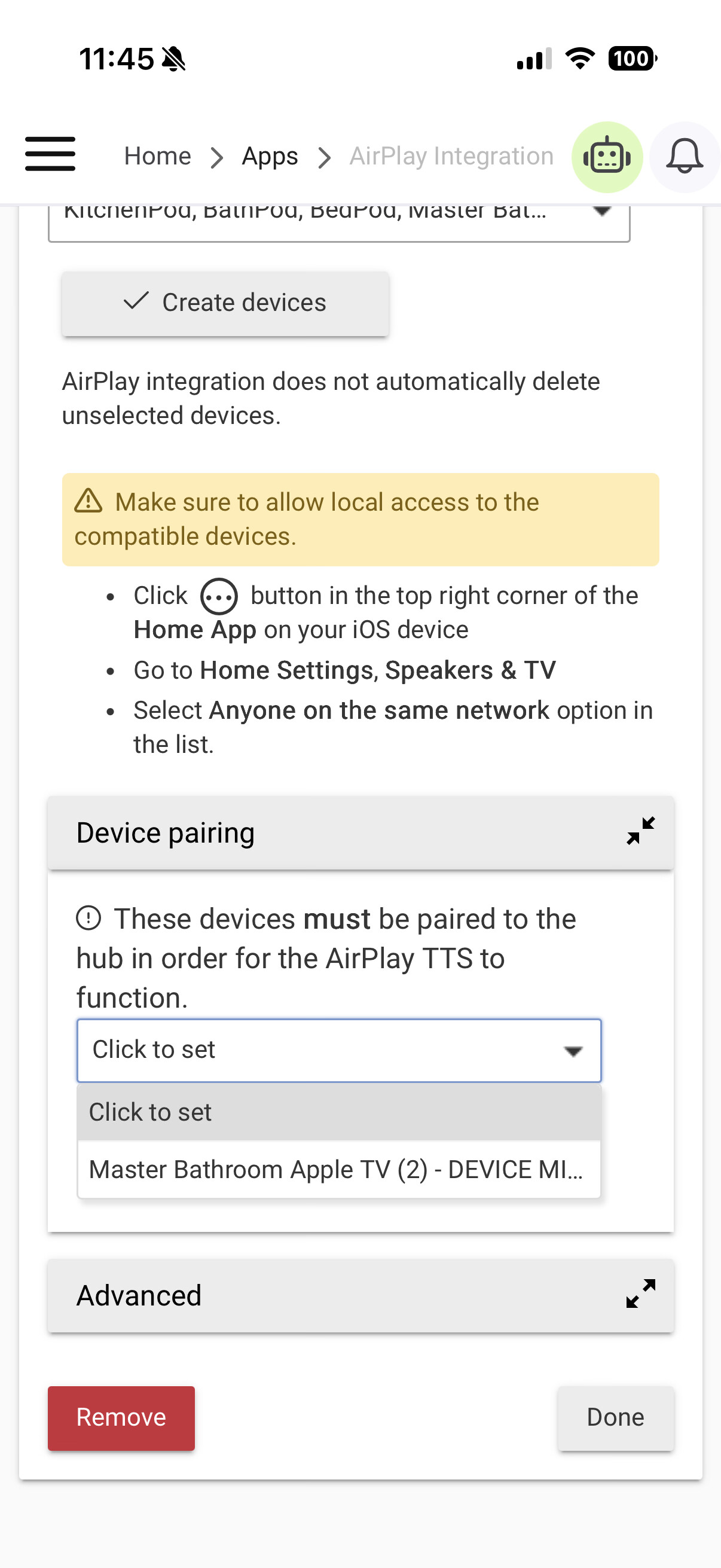Image resolution: width=721 pixels, height=1568 pixels.
Task: Tap the cellular signal bars icon
Action: pos(534,59)
